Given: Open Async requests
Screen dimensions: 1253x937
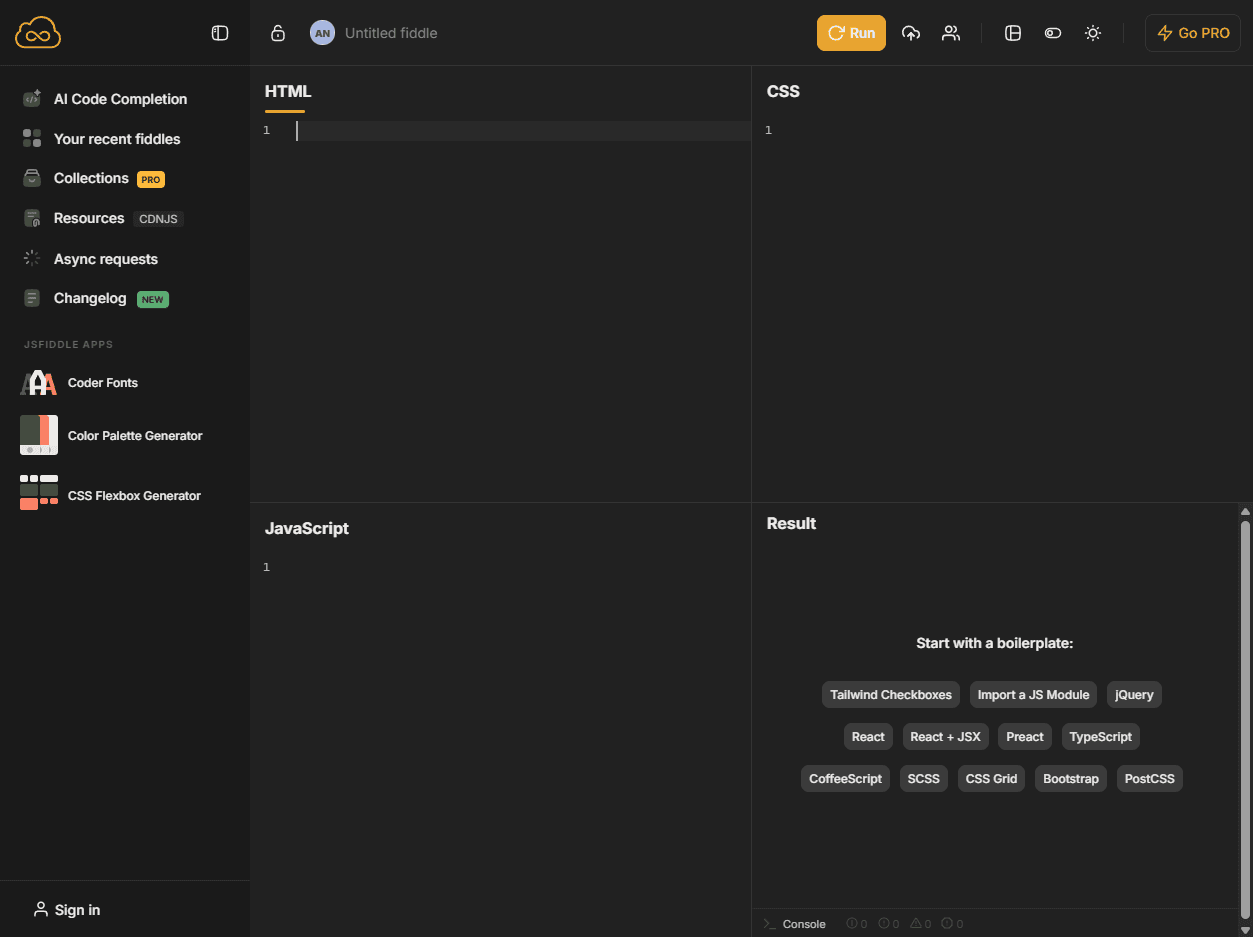Looking at the screenshot, I should 106,259.
